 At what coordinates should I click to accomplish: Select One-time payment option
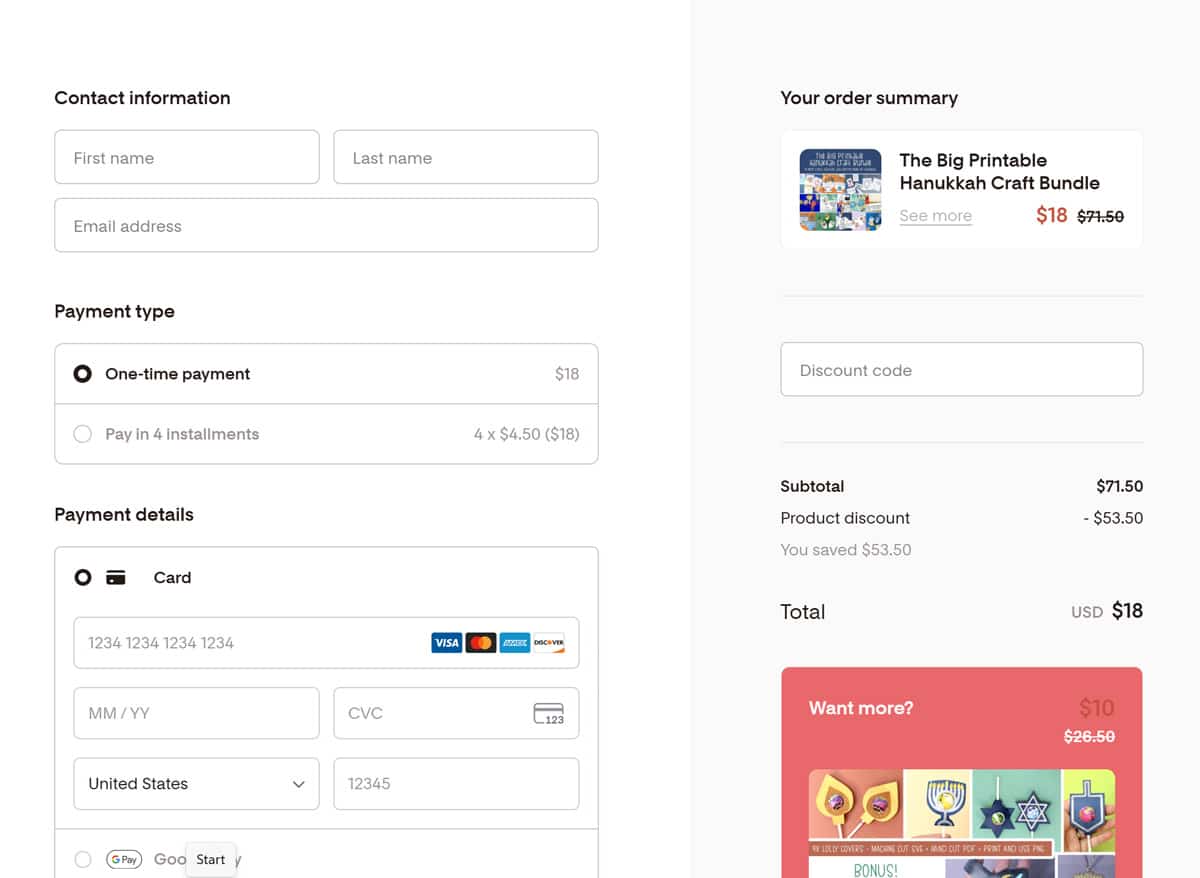pyautogui.click(x=83, y=374)
